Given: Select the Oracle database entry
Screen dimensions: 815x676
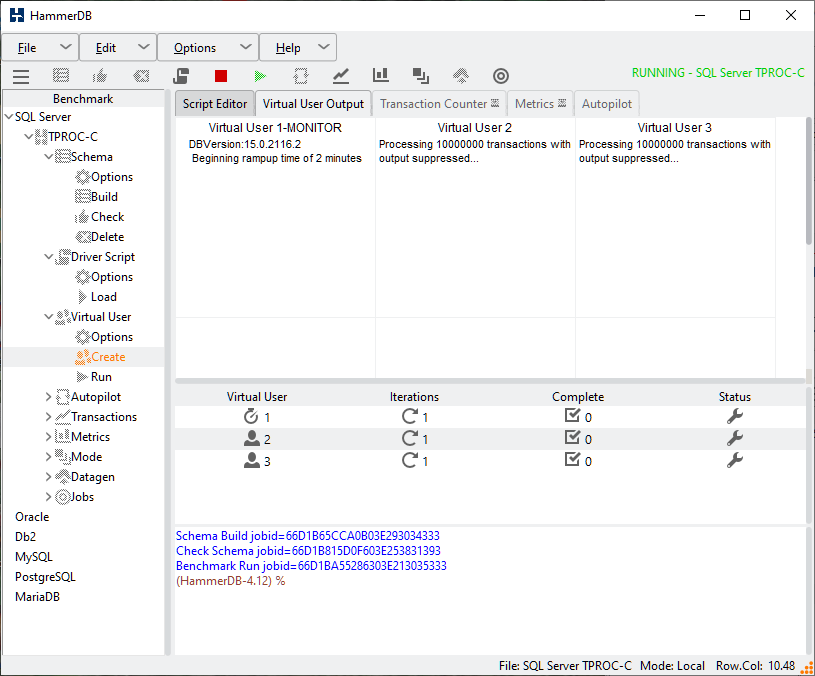Looking at the screenshot, I should point(32,517).
